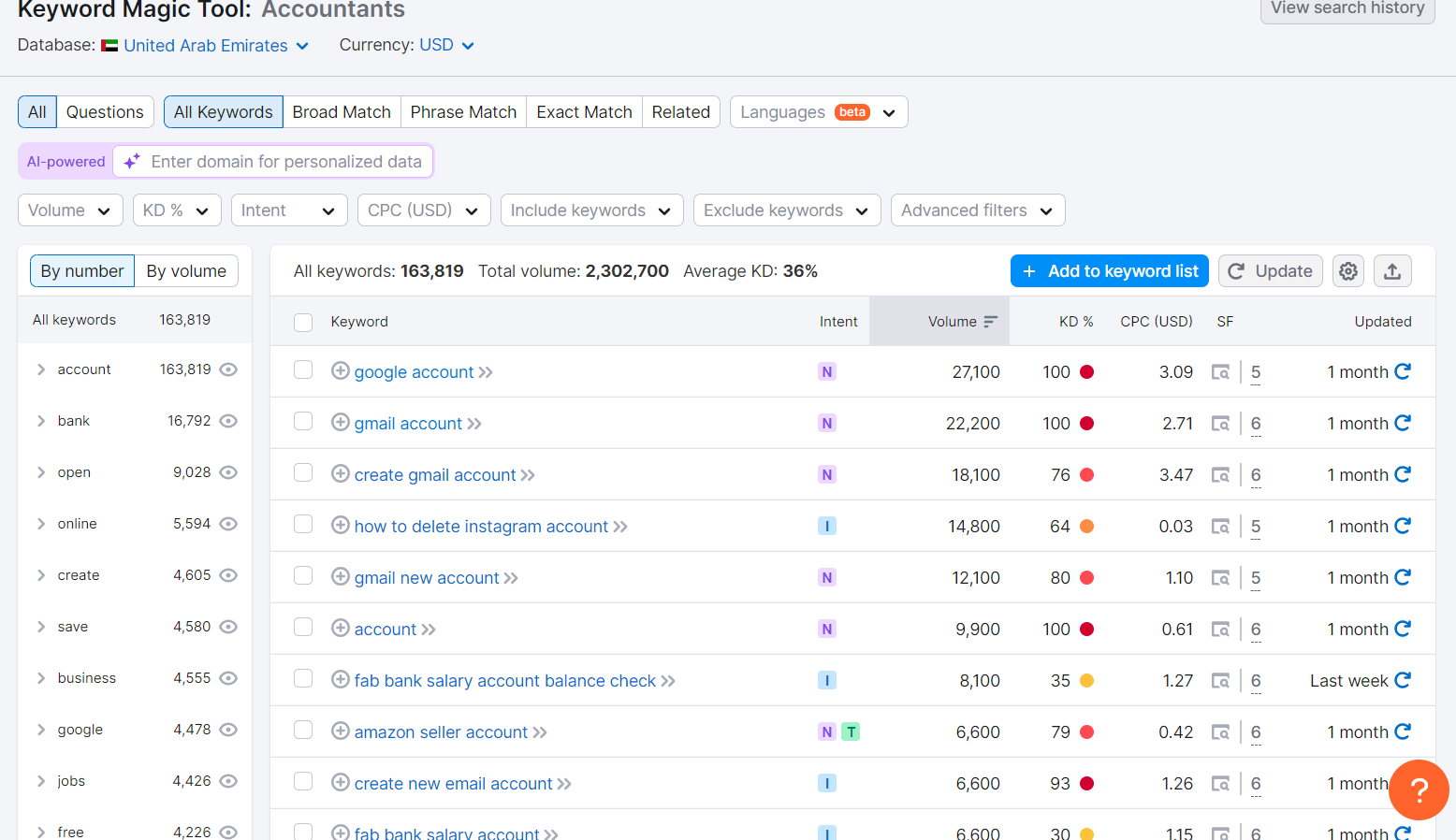Open fab bank salary account balance check link
Viewport: 1456px width, 840px height.
pos(505,681)
